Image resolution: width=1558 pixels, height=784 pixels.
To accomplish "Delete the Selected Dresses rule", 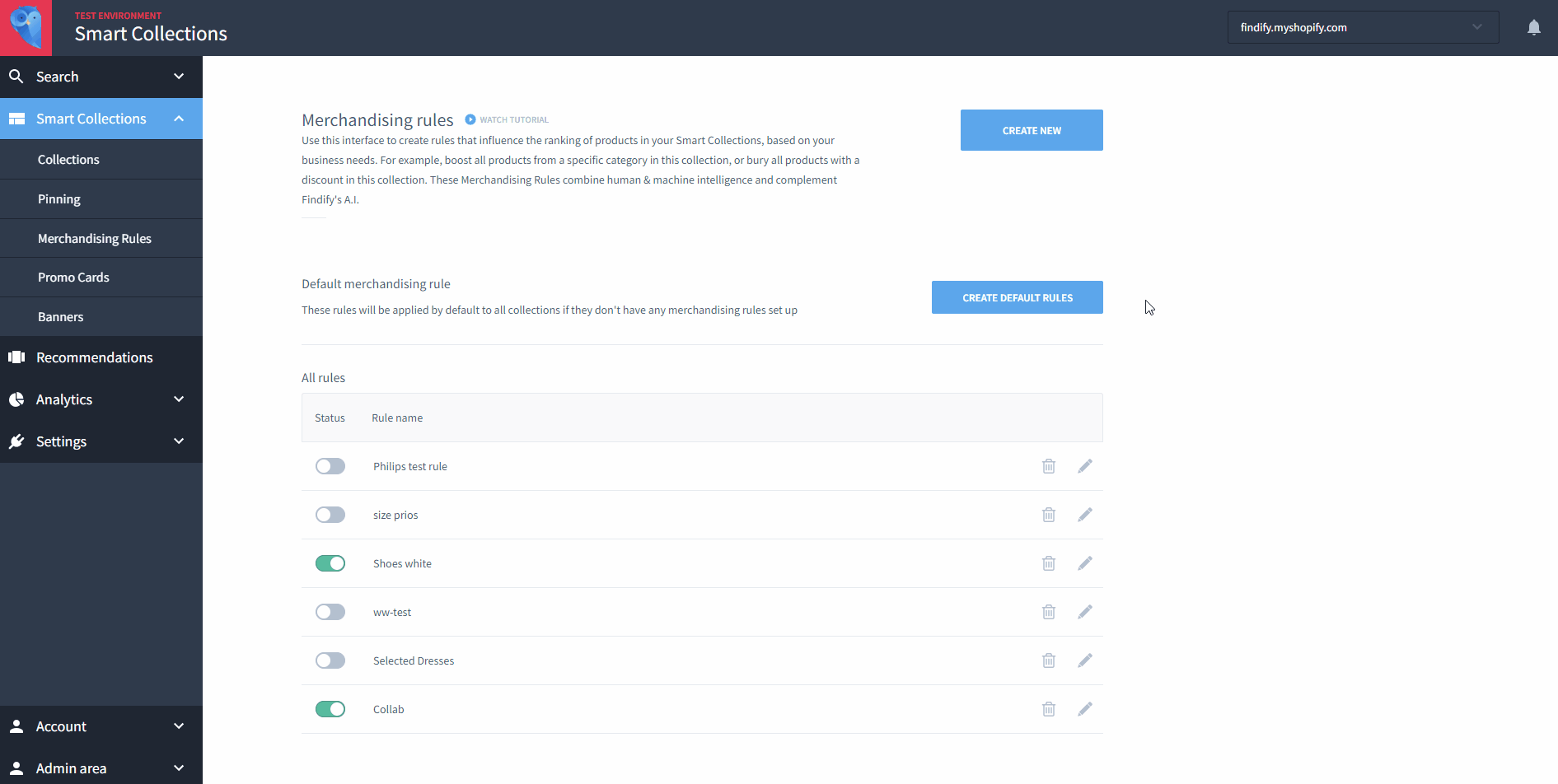I will pyautogui.click(x=1049, y=660).
